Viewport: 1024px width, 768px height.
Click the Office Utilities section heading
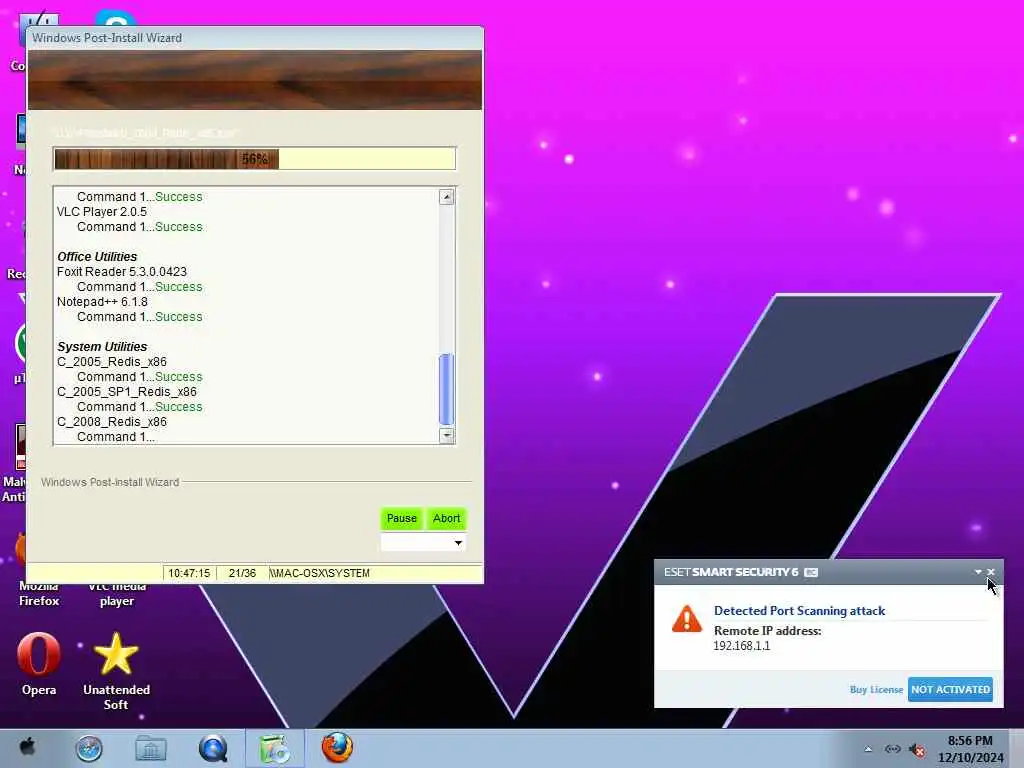(x=97, y=257)
